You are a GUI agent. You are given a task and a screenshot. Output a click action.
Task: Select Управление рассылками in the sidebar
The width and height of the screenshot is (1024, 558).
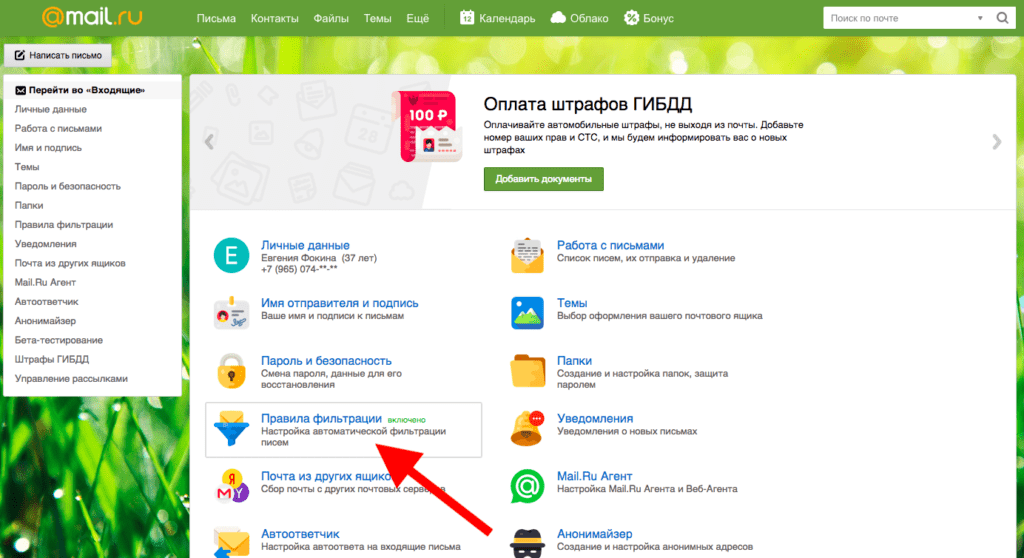(71, 379)
